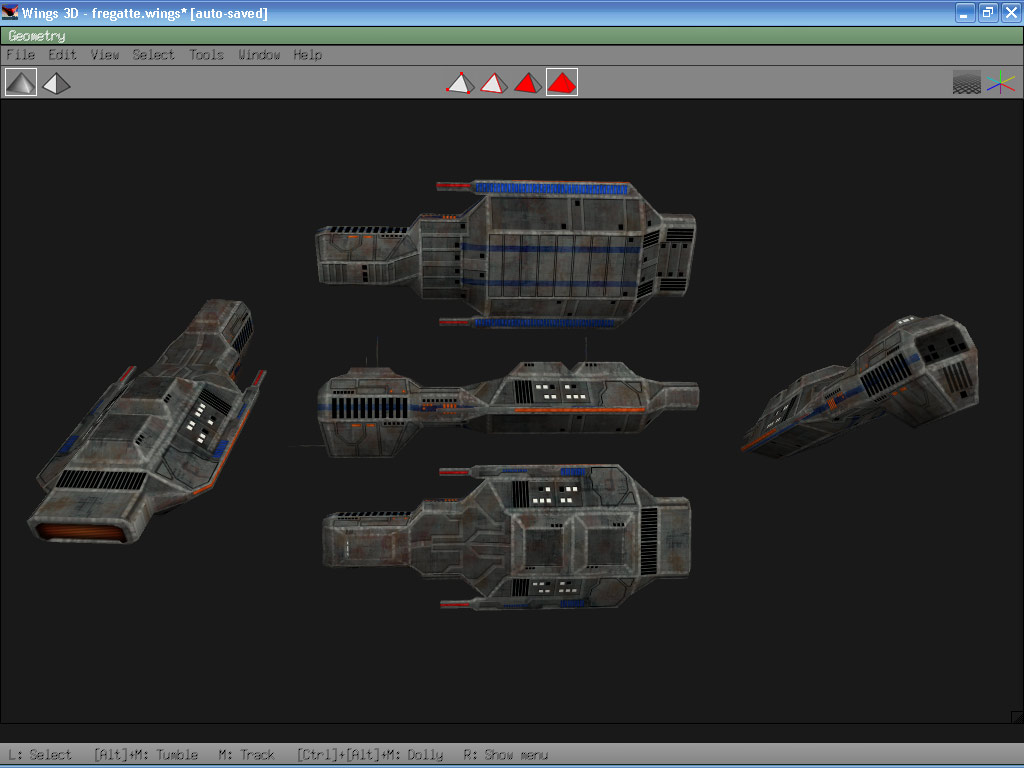Switch to Face selection mode
The height and width of the screenshot is (768, 1024).
(527, 83)
